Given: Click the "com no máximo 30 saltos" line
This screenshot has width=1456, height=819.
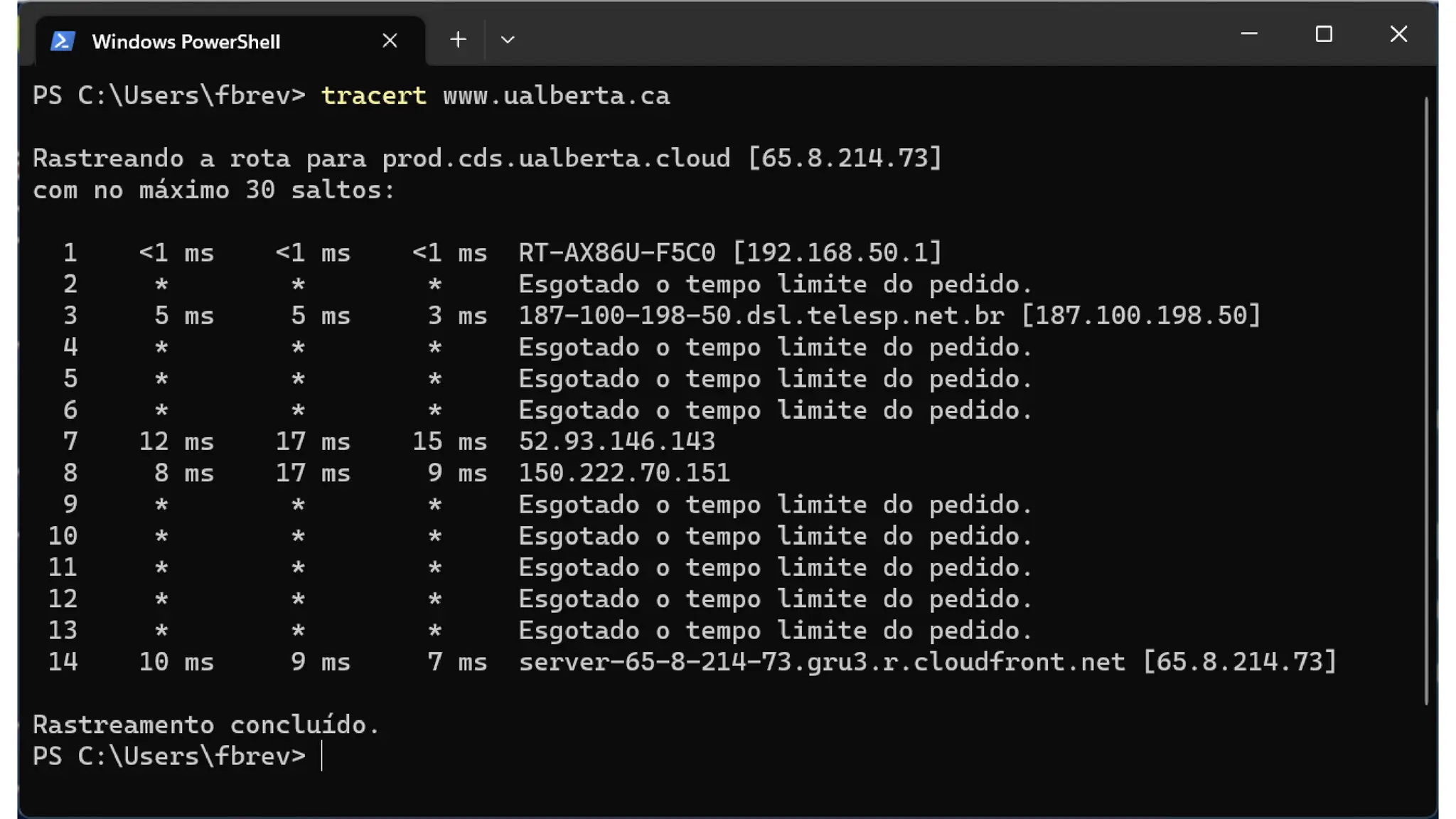Looking at the screenshot, I should click(213, 191).
